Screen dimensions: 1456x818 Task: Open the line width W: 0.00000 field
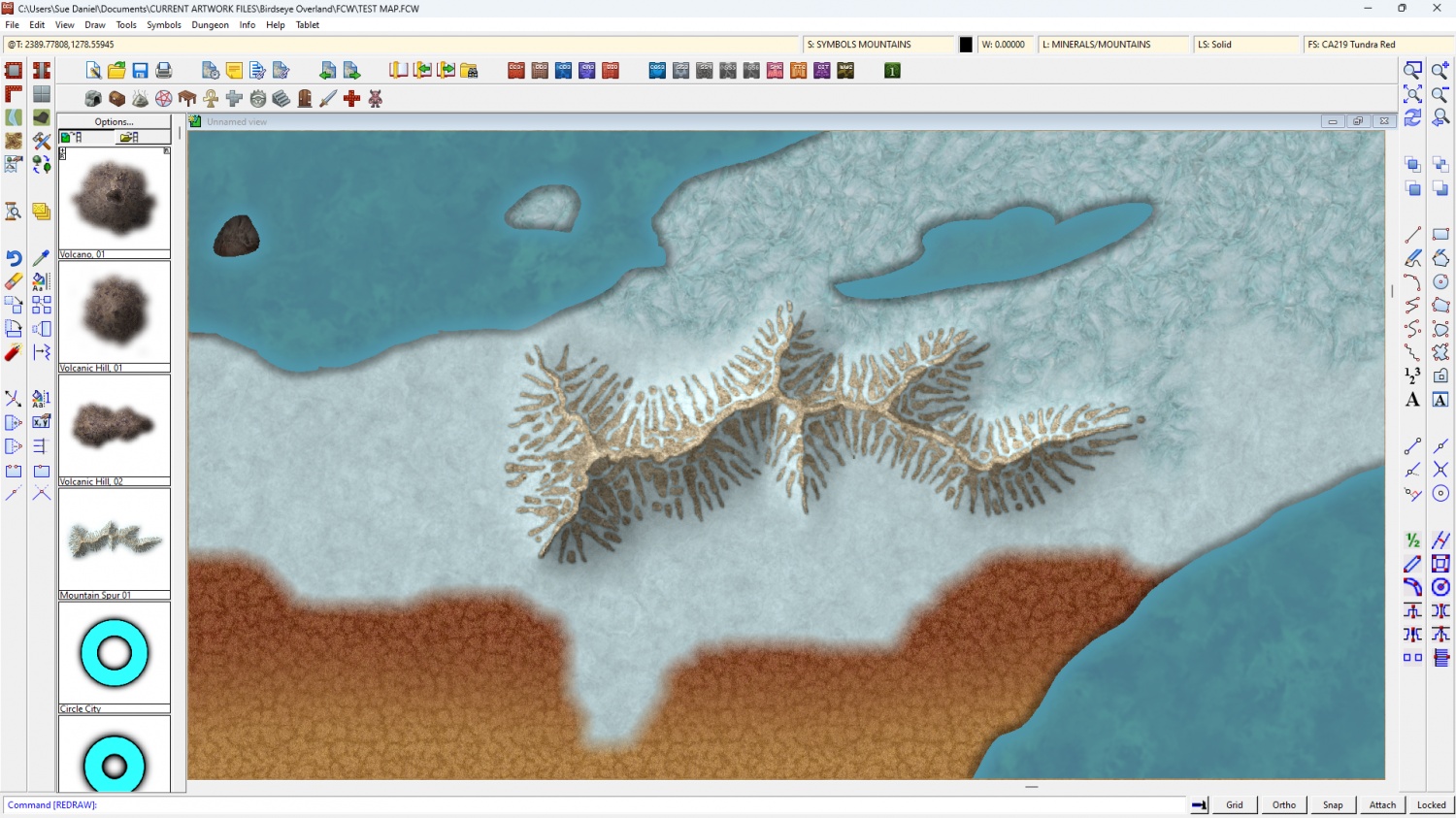click(1006, 45)
